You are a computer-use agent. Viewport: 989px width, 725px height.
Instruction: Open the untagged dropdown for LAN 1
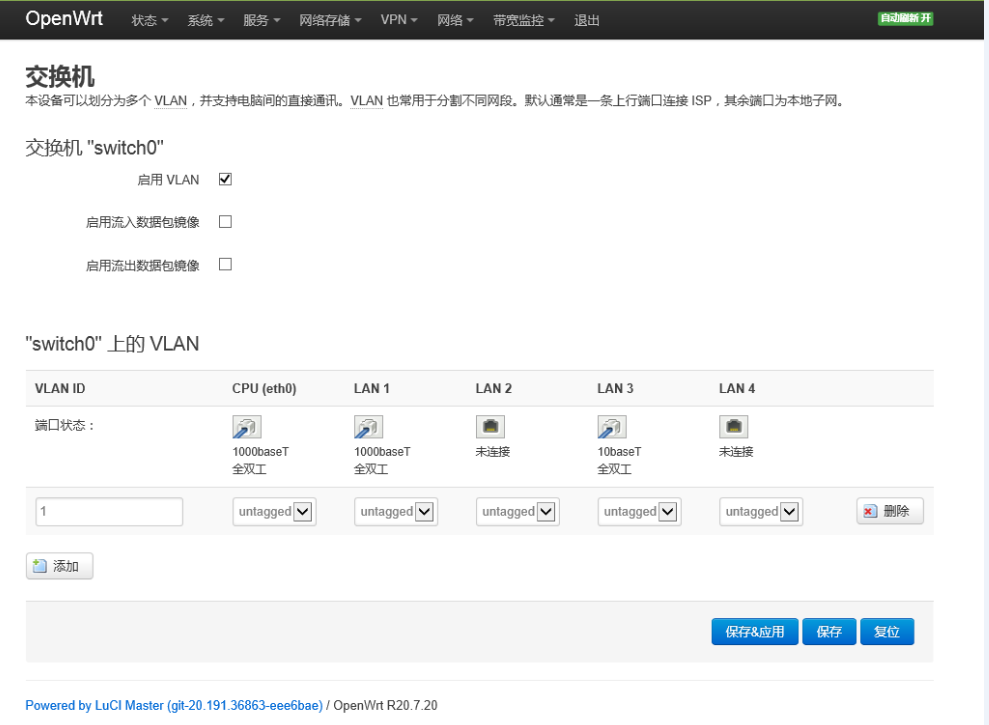coord(396,511)
